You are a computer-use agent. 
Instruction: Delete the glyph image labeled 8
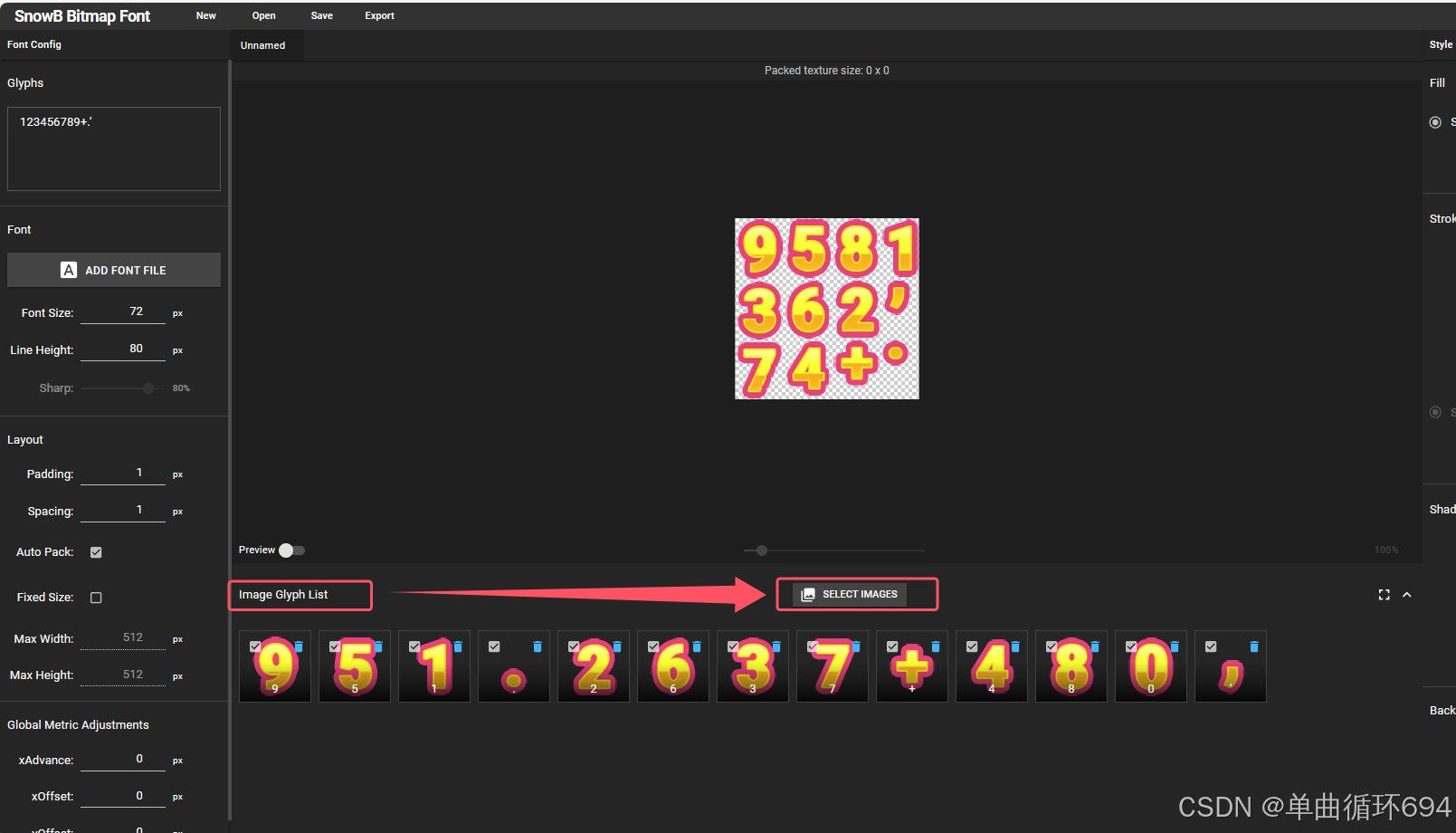(x=1095, y=646)
